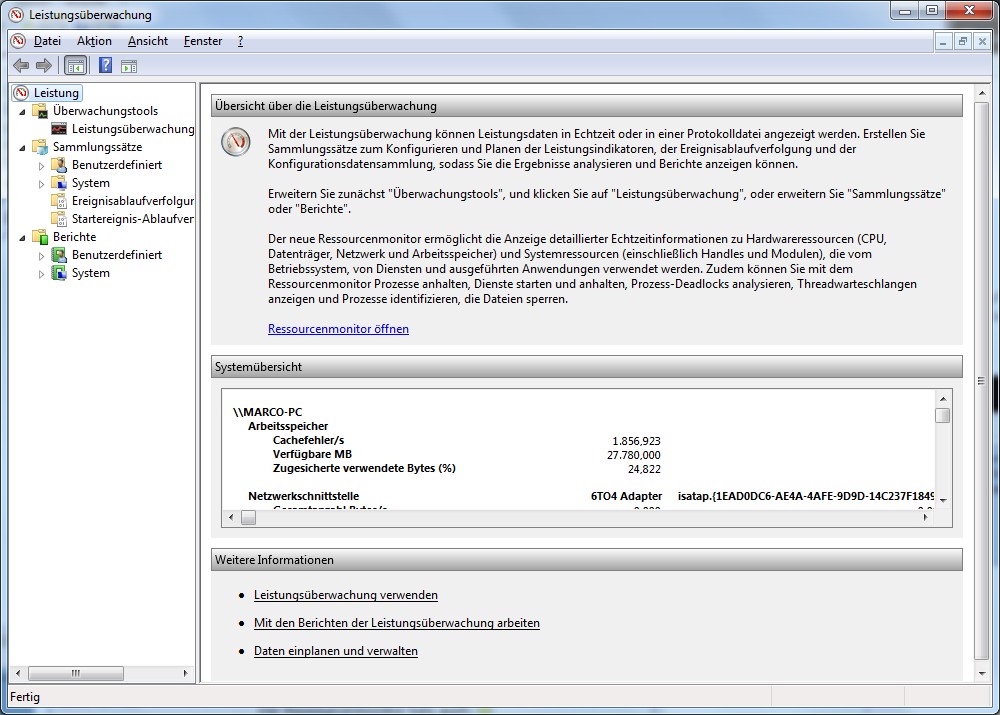Expand System under Sammlungssätze
The width and height of the screenshot is (1000, 715).
pyautogui.click(x=41, y=184)
